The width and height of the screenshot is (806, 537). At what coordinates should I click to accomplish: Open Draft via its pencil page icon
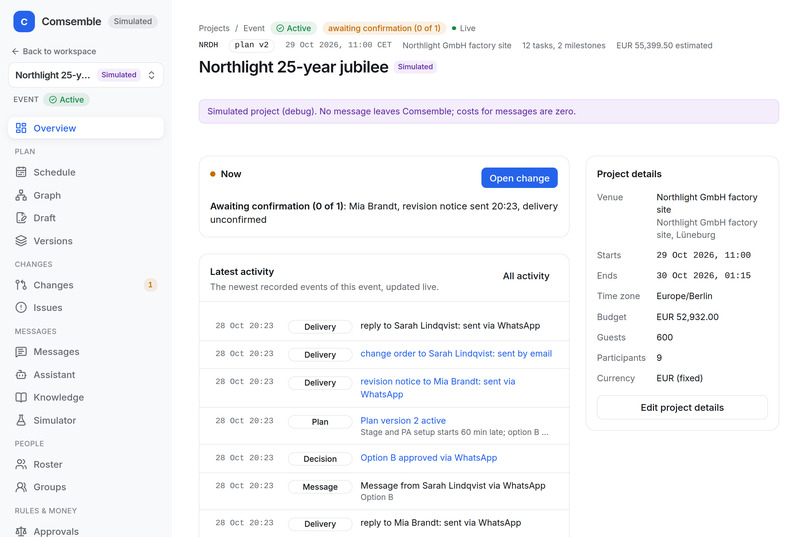coord(21,218)
